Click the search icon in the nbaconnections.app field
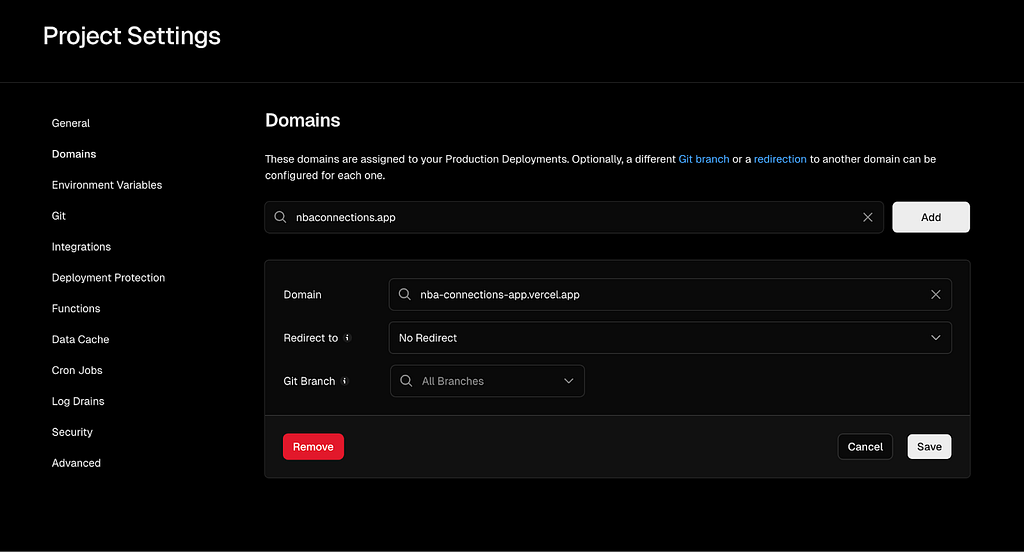1024x552 pixels. [x=280, y=217]
